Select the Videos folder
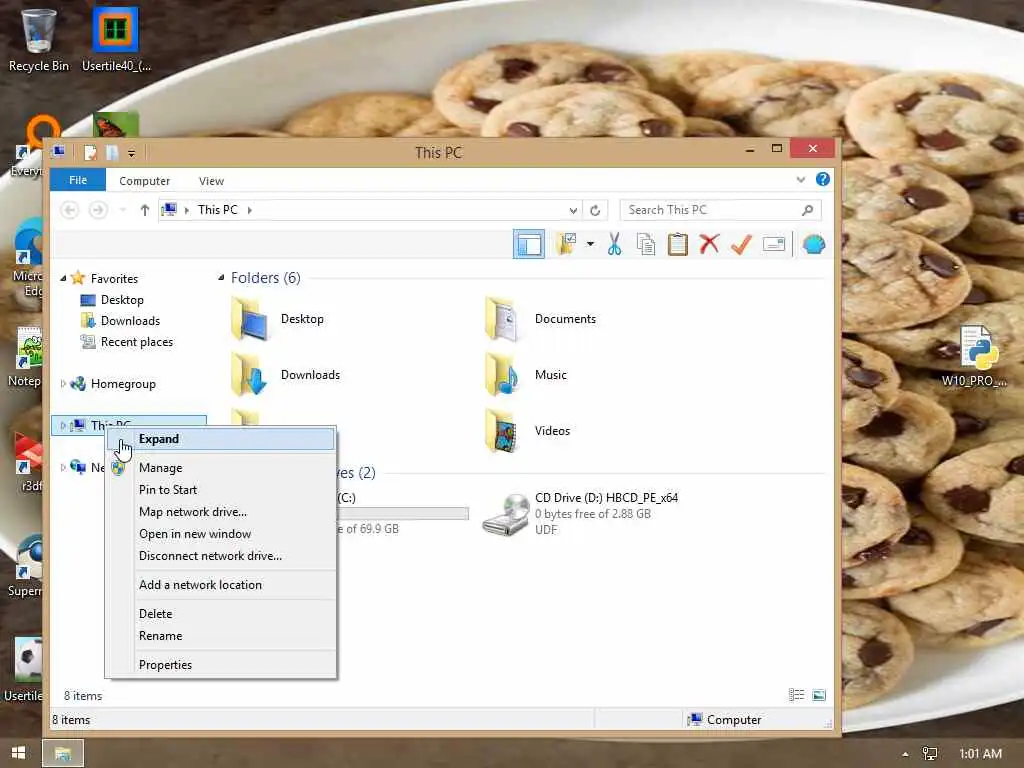The width and height of the screenshot is (1024, 768). (528, 431)
